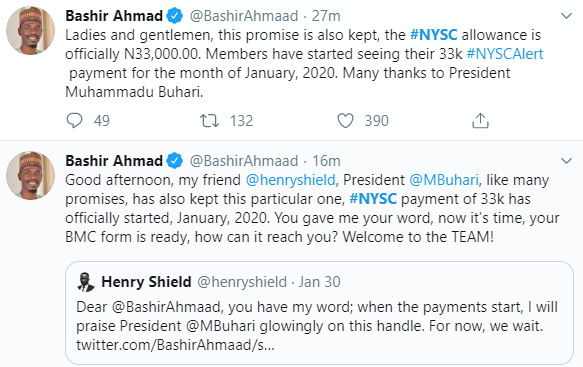Click verified badge on the 27m tweet
This screenshot has height=367, width=583.
[x=174, y=16]
